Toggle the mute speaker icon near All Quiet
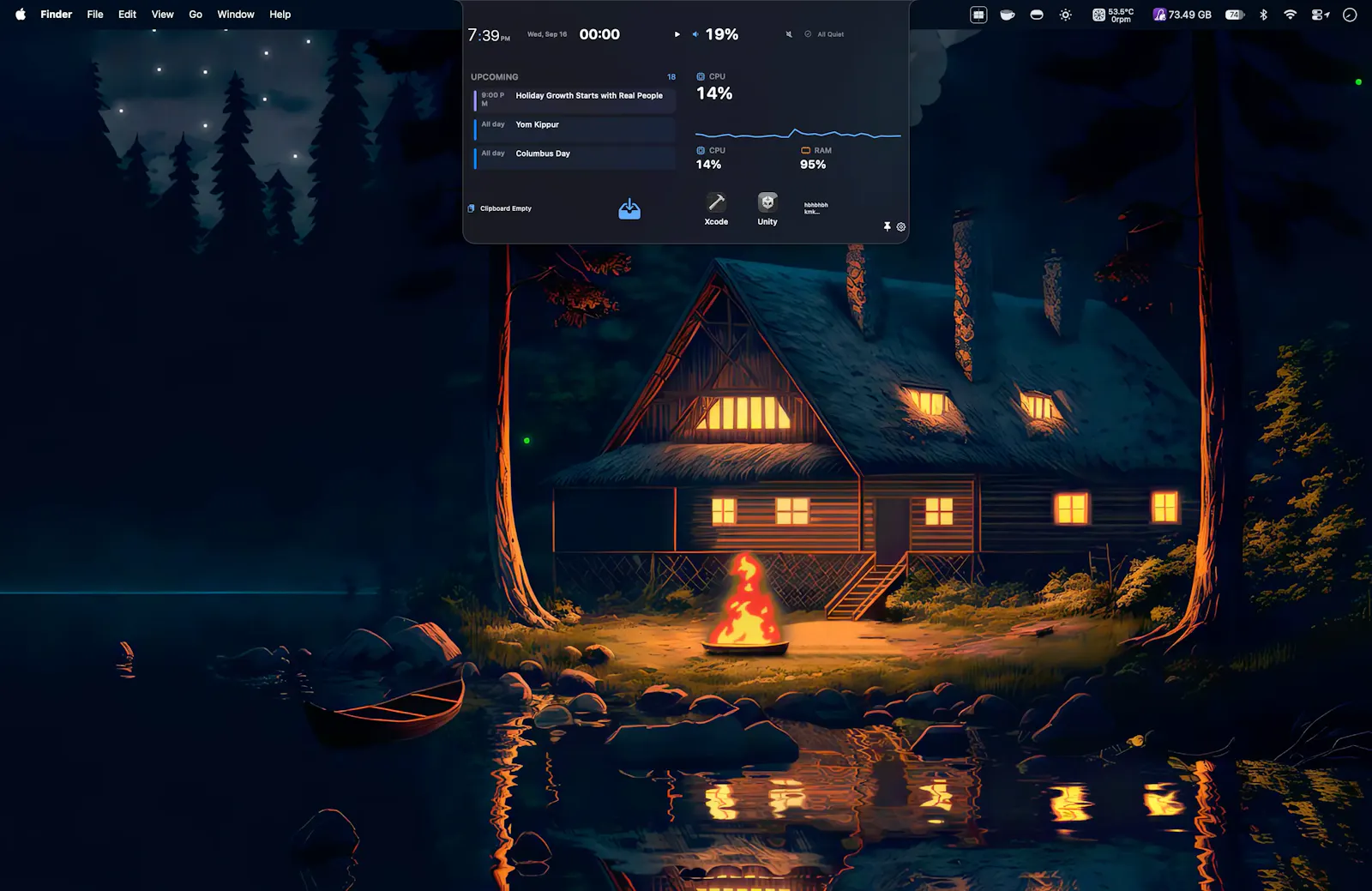 [789, 34]
